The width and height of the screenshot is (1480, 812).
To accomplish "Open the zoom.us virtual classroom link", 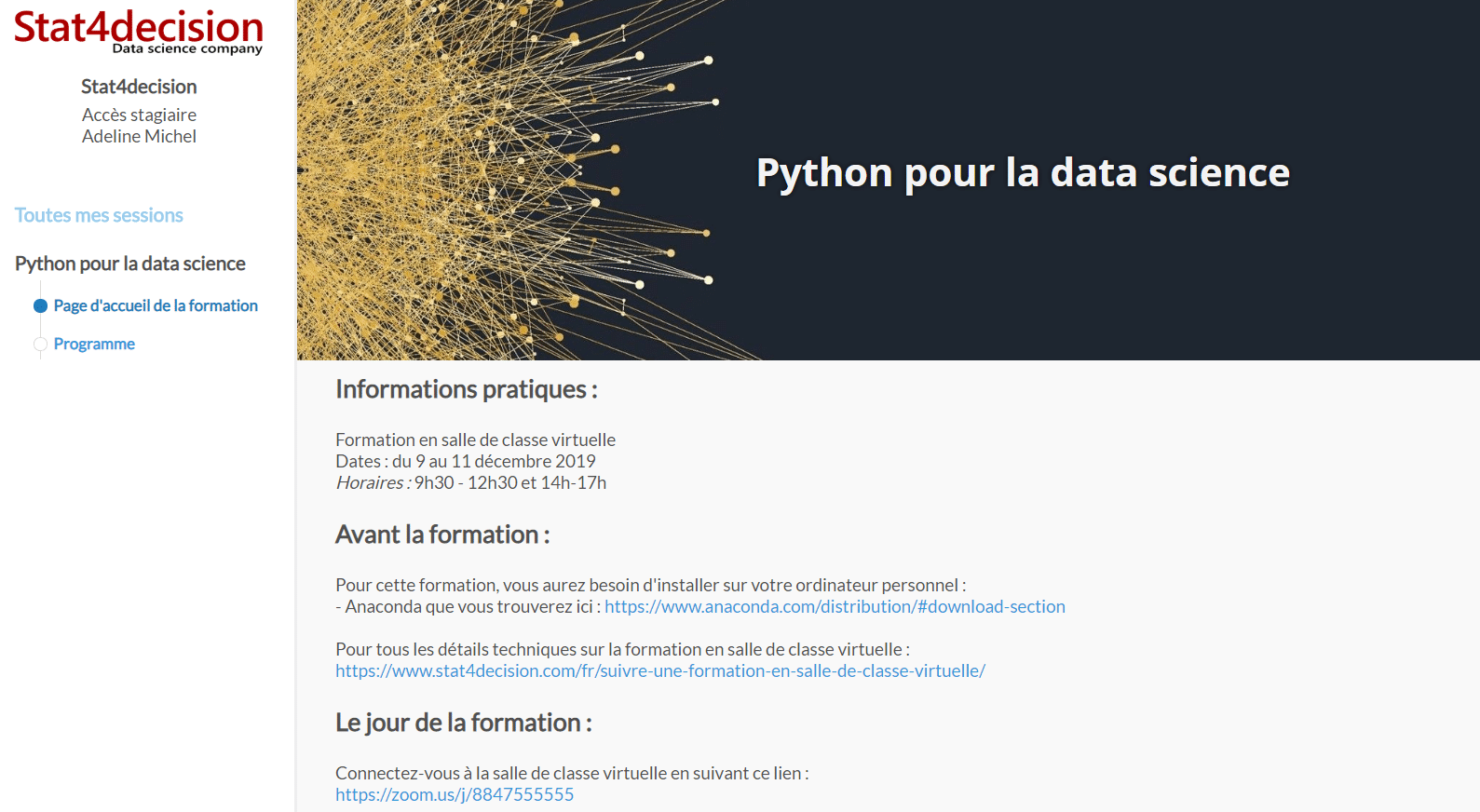I will tap(455, 794).
